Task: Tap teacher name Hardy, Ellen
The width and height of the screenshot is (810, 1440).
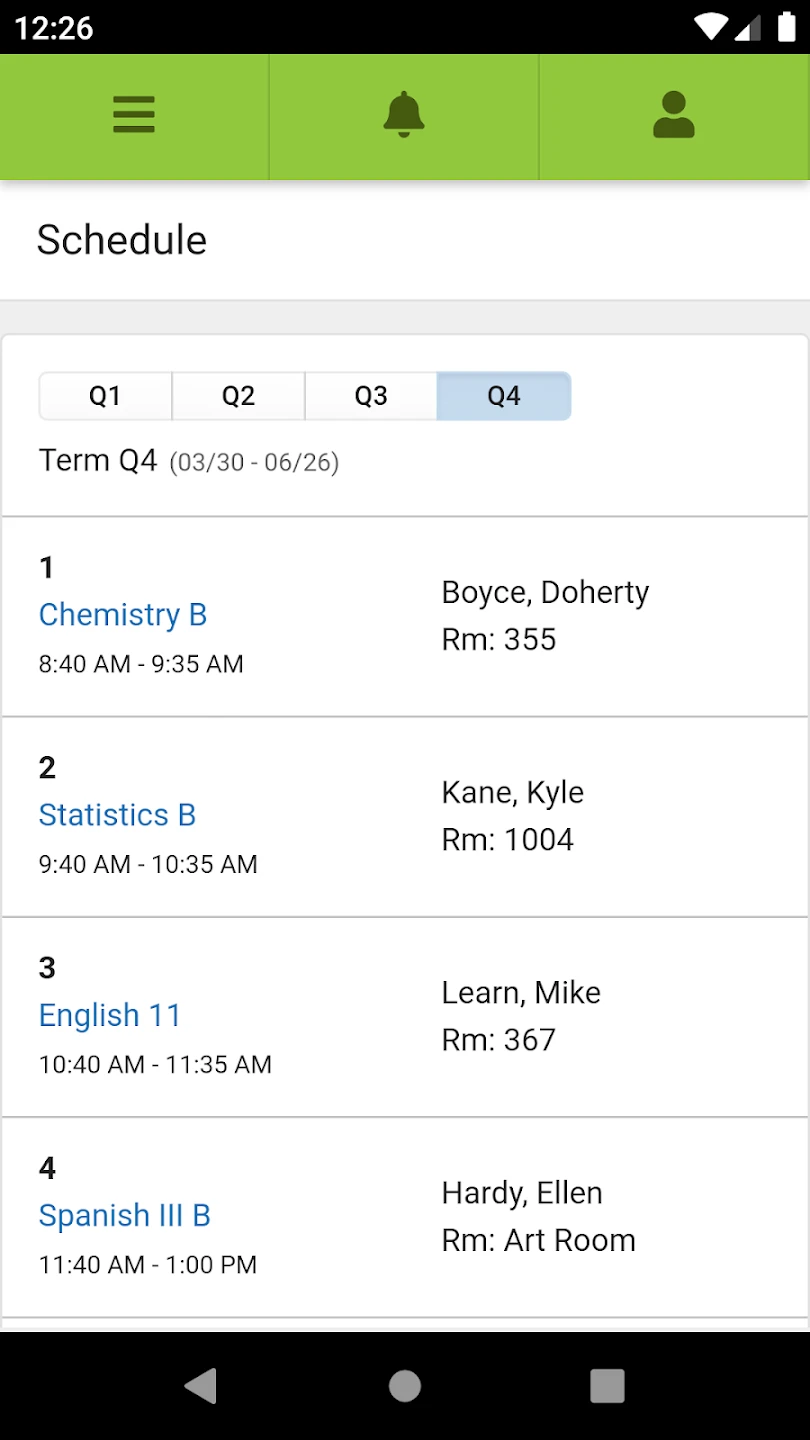Action: pyautogui.click(x=522, y=1192)
